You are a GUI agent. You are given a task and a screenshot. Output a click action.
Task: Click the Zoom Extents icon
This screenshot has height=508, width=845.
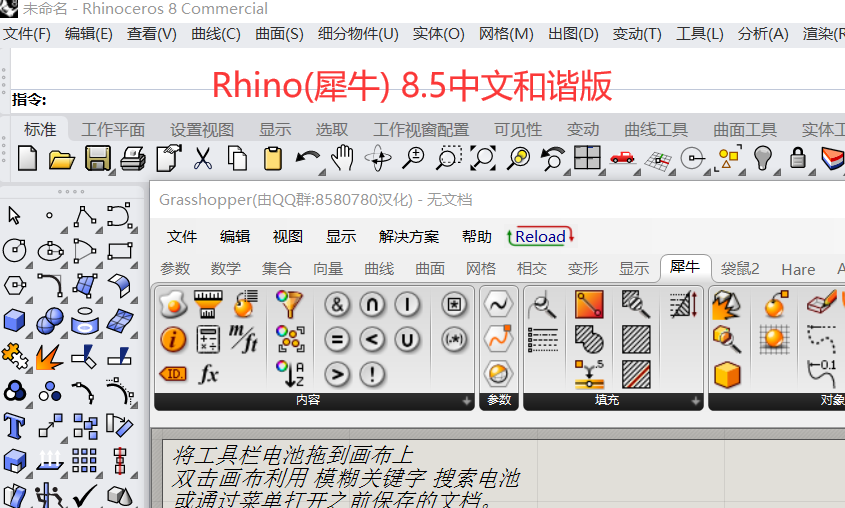pyautogui.click(x=483, y=159)
